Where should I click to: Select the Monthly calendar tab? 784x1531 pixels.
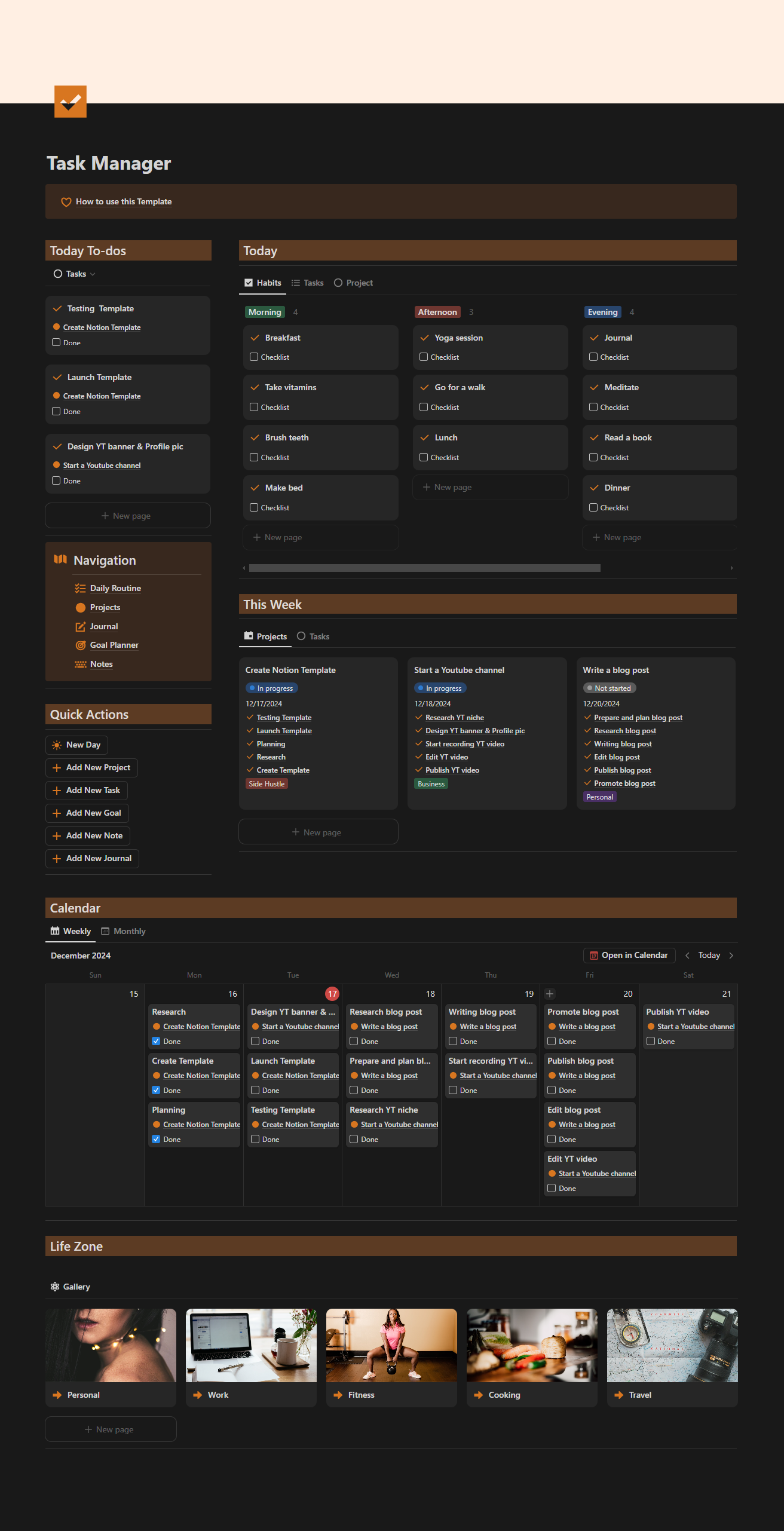[x=123, y=931]
